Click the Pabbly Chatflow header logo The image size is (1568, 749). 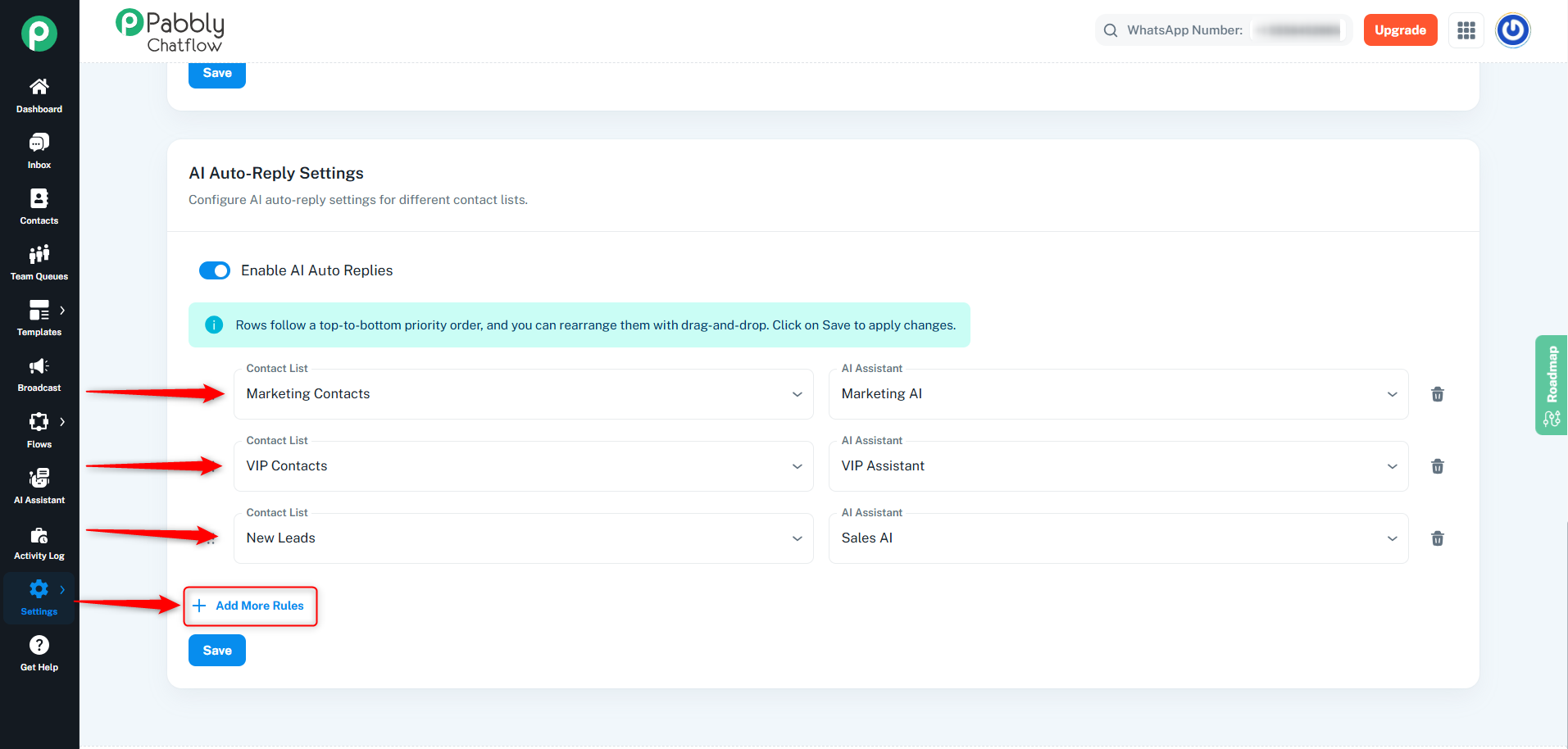click(x=170, y=31)
